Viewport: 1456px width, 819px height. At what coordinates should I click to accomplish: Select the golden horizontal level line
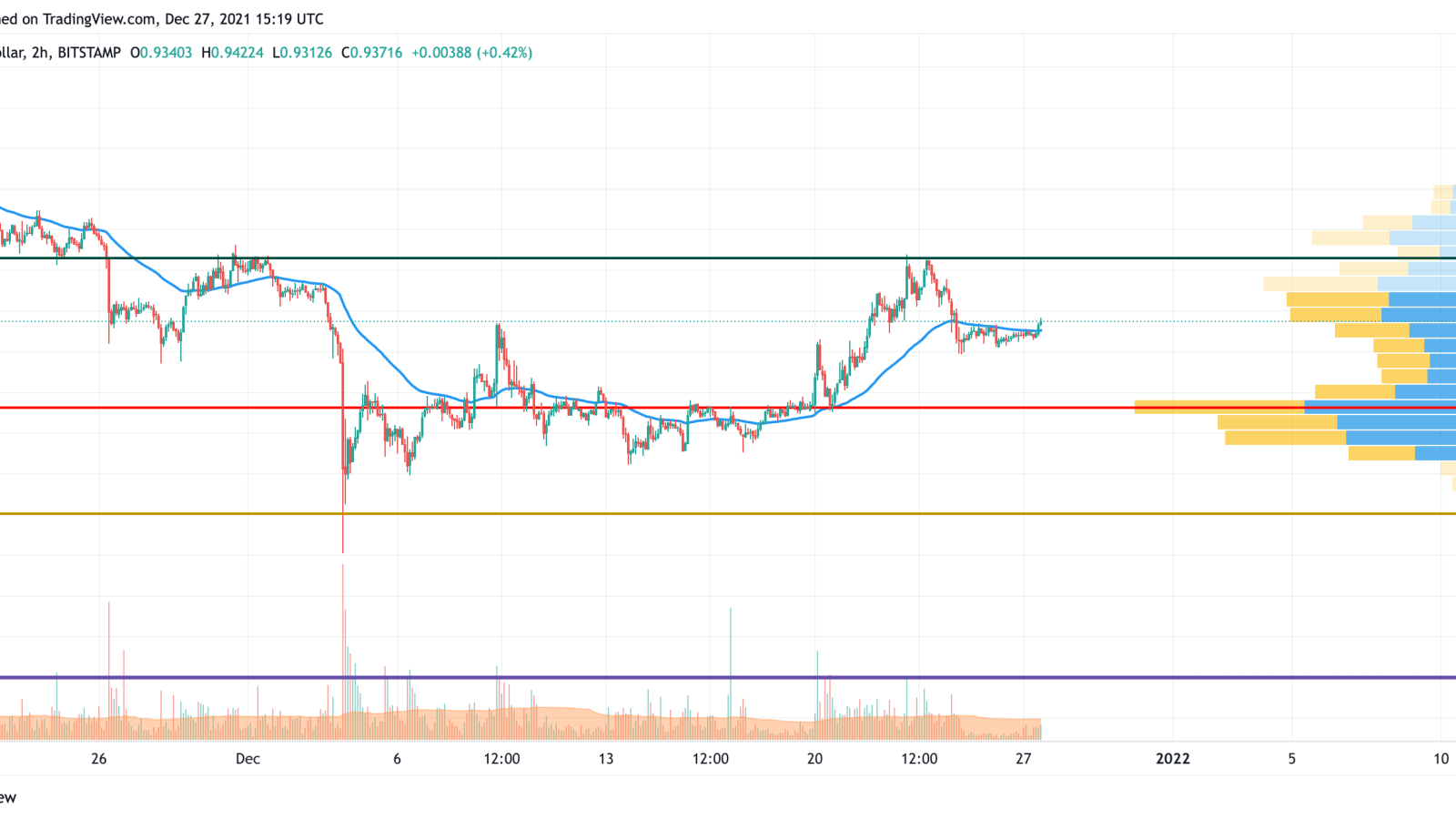pos(728,514)
